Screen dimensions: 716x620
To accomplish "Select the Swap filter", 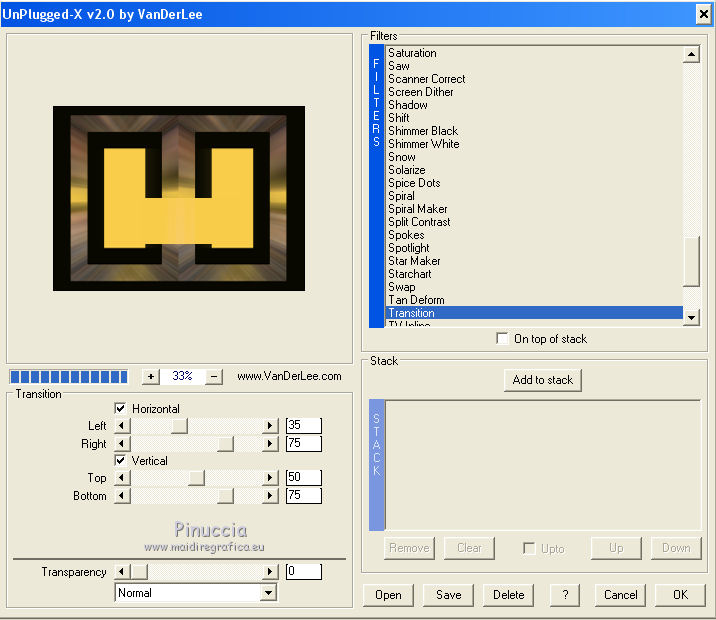I will coord(402,287).
